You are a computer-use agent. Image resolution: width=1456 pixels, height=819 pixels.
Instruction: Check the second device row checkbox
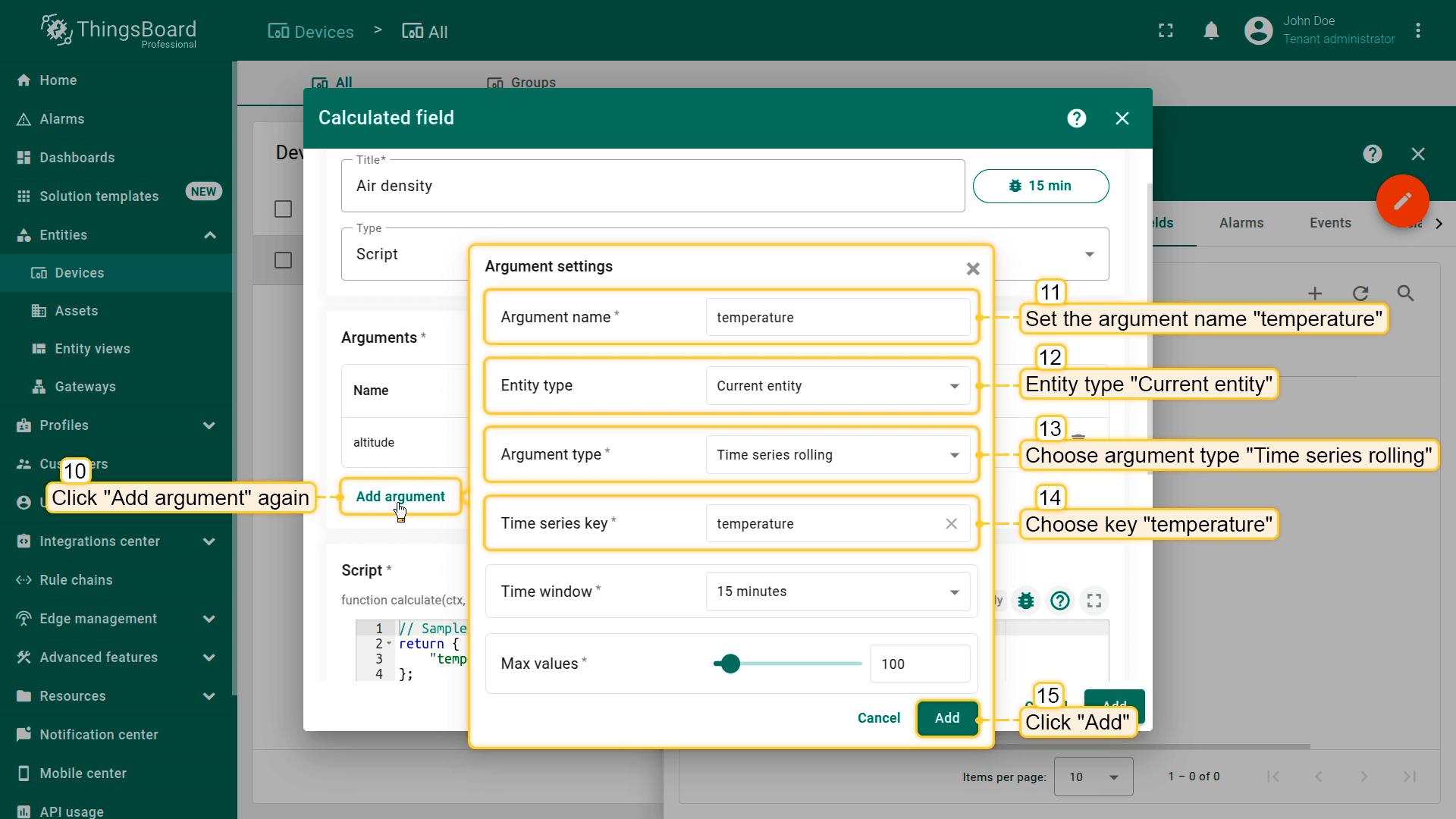[283, 260]
